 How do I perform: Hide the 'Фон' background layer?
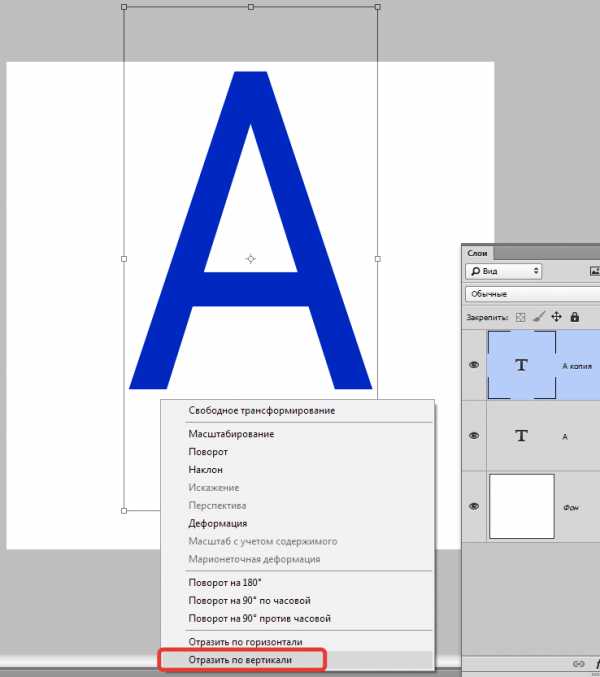pyautogui.click(x=475, y=507)
